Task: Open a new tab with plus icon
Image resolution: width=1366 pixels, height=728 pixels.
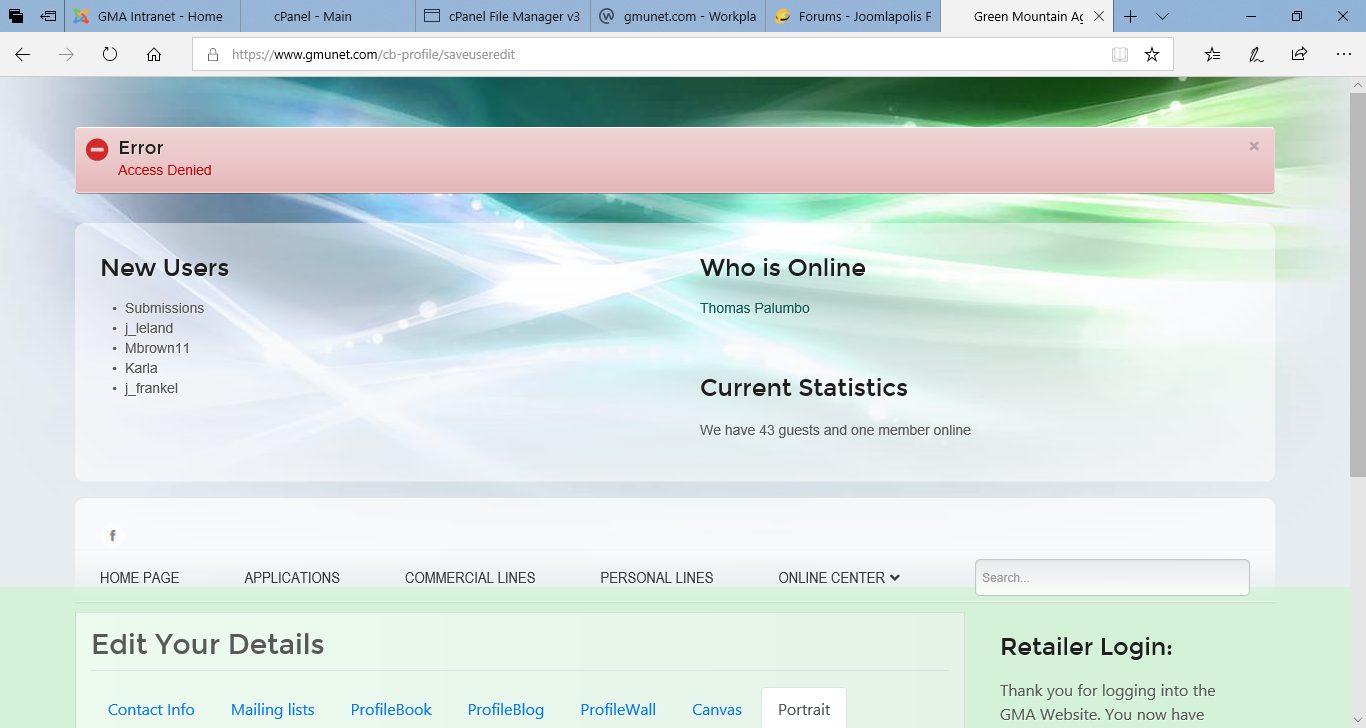Action: pos(1130,17)
